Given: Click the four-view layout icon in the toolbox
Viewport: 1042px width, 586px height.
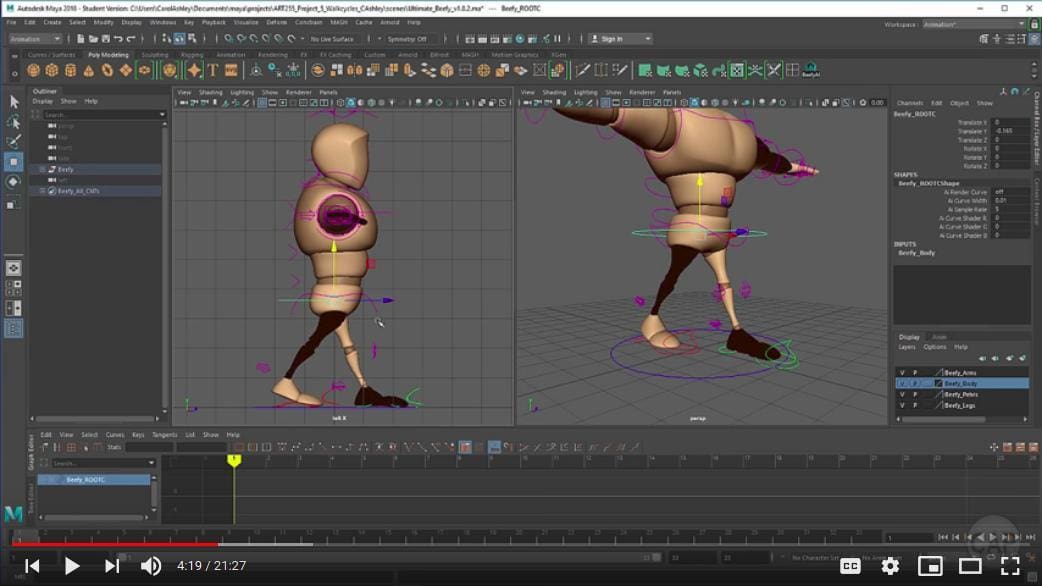Looking at the screenshot, I should pos(14,287).
